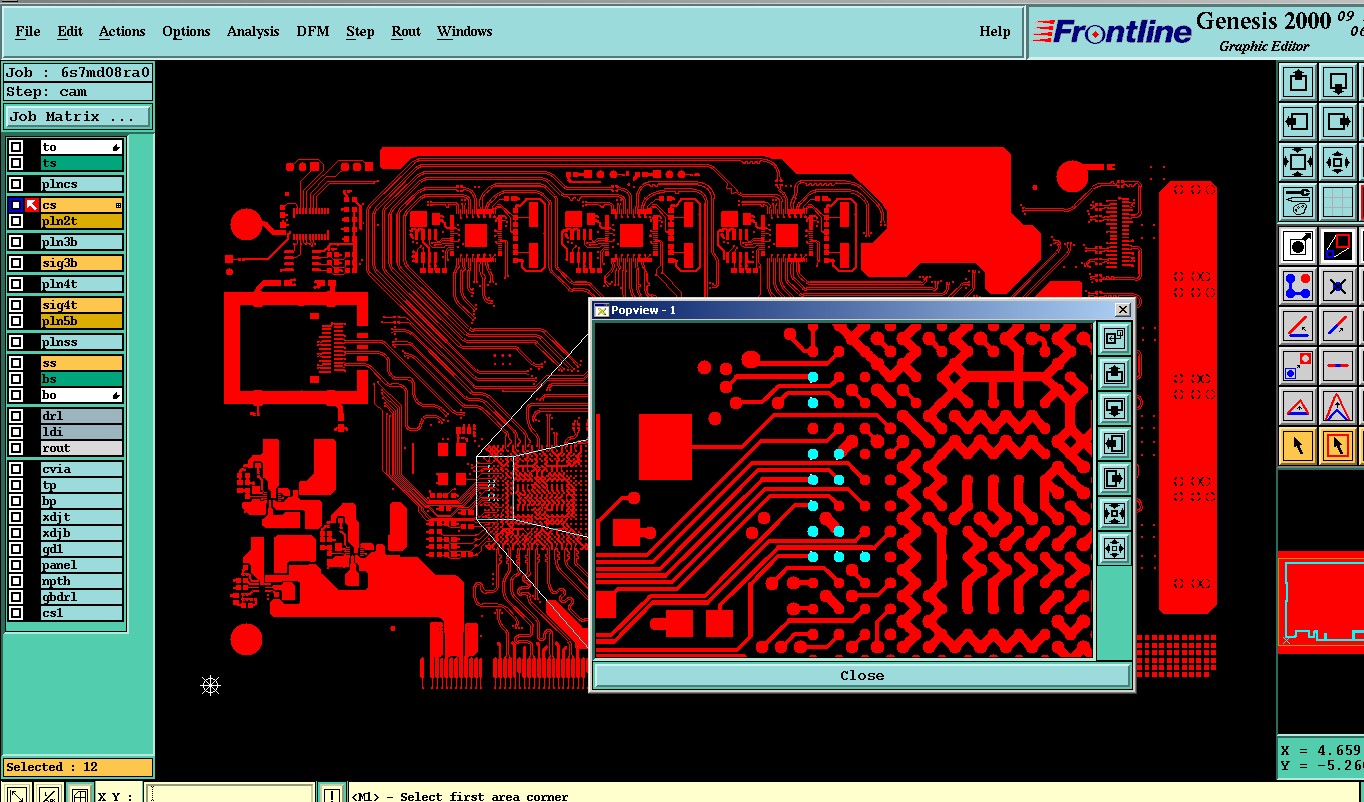
Task: Click pan right icon in Popview window
Action: click(1114, 479)
